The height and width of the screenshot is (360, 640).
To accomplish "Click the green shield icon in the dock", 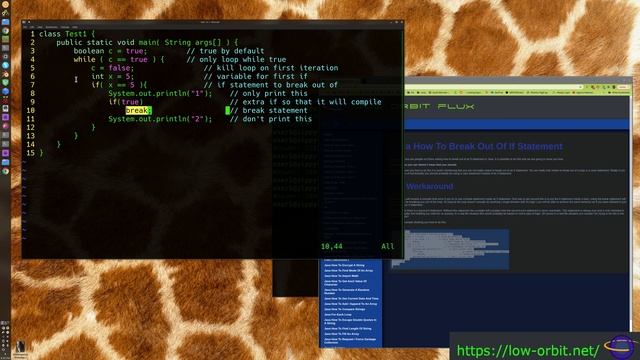I will click(x=5, y=83).
